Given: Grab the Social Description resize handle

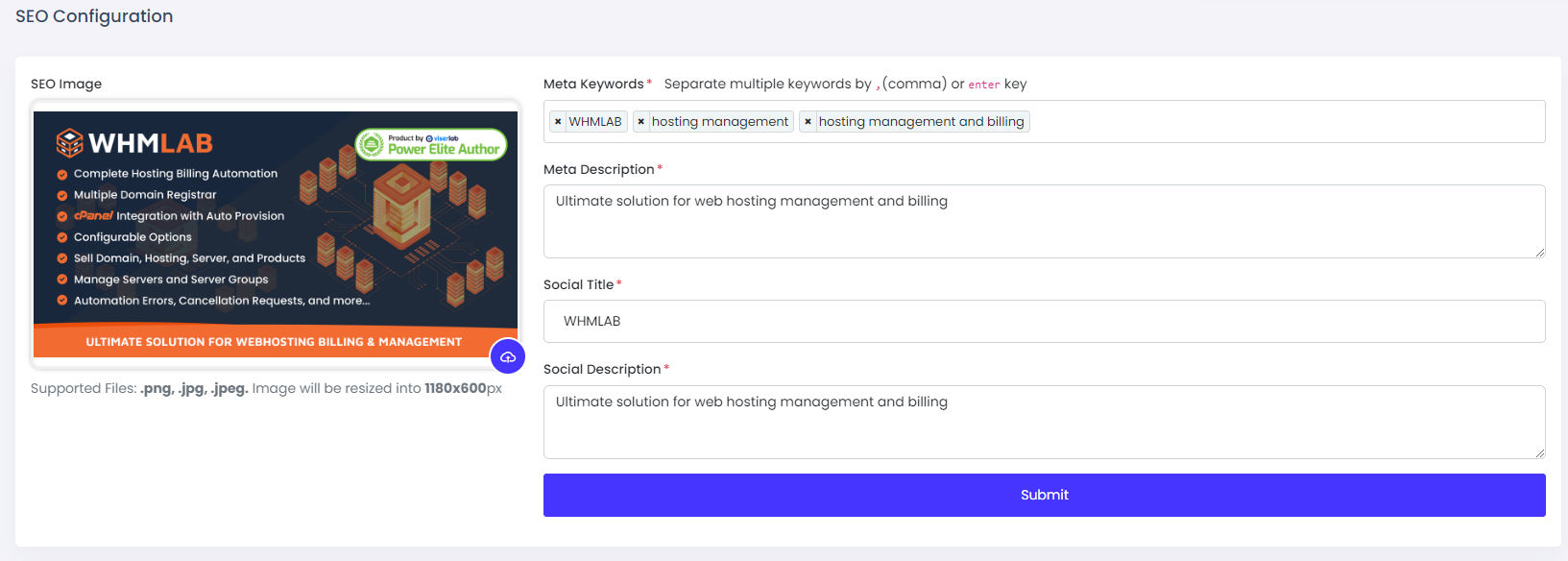Looking at the screenshot, I should pyautogui.click(x=1539, y=453).
